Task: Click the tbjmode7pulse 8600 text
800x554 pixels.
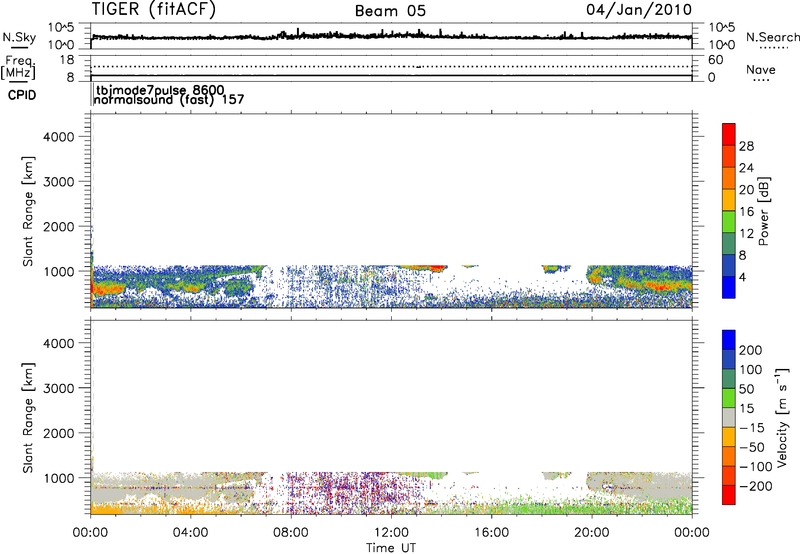Action: (160, 90)
